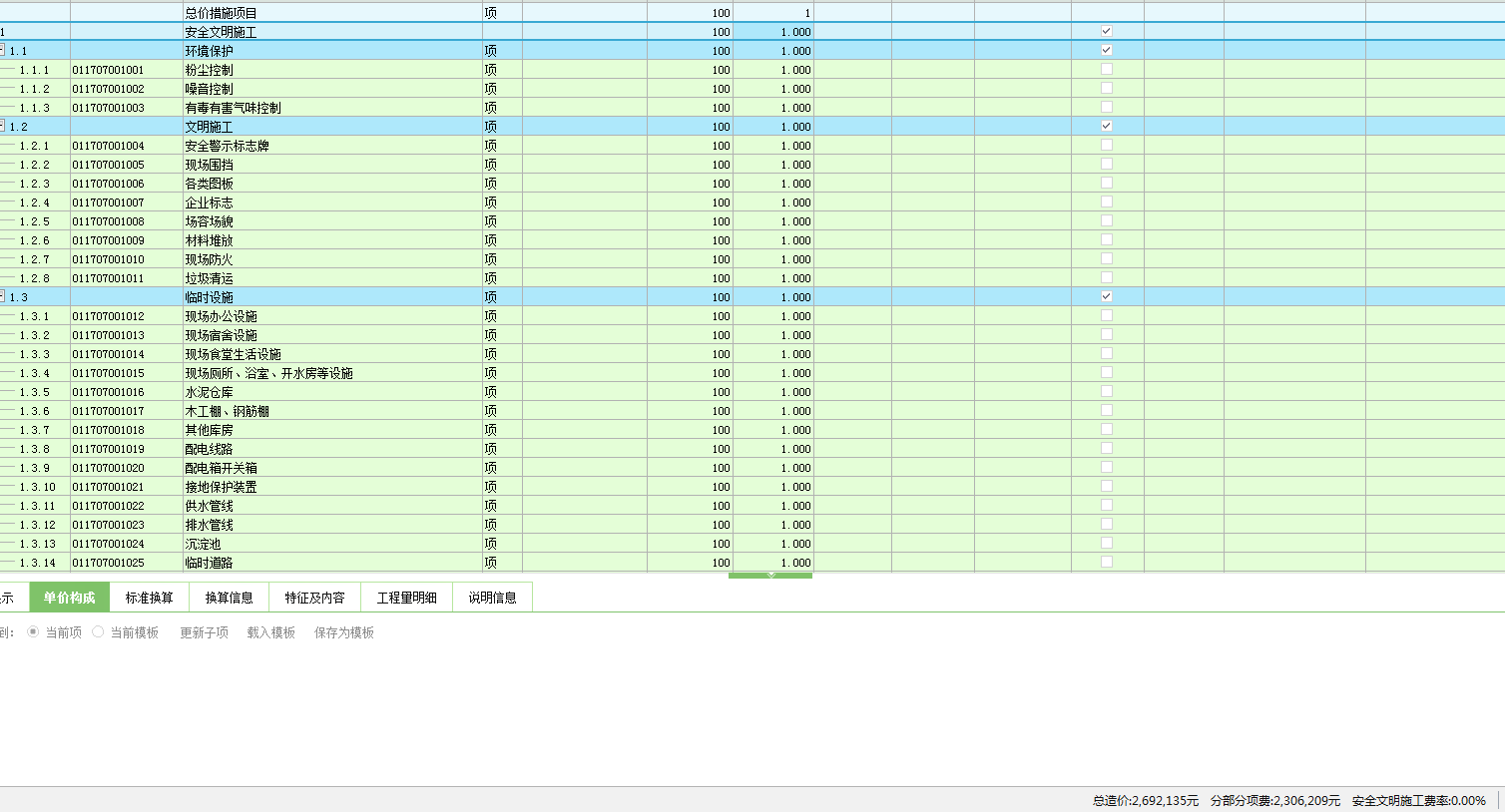Click the green collapse handle below the table
Viewport: 1505px width, 812px height.
point(770,576)
